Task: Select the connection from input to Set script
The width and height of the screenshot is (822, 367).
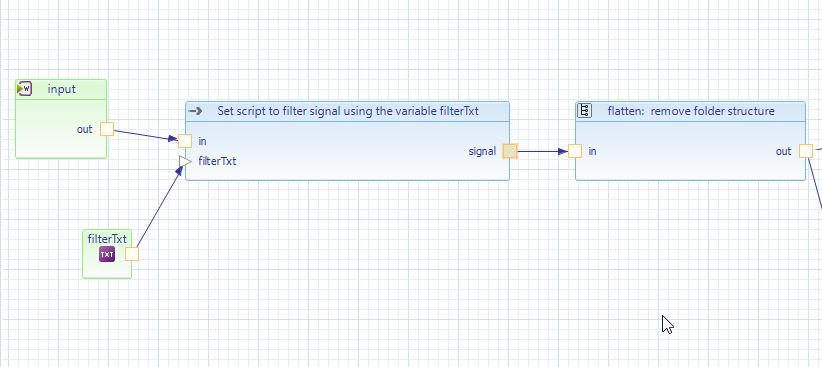Action: coord(146,135)
